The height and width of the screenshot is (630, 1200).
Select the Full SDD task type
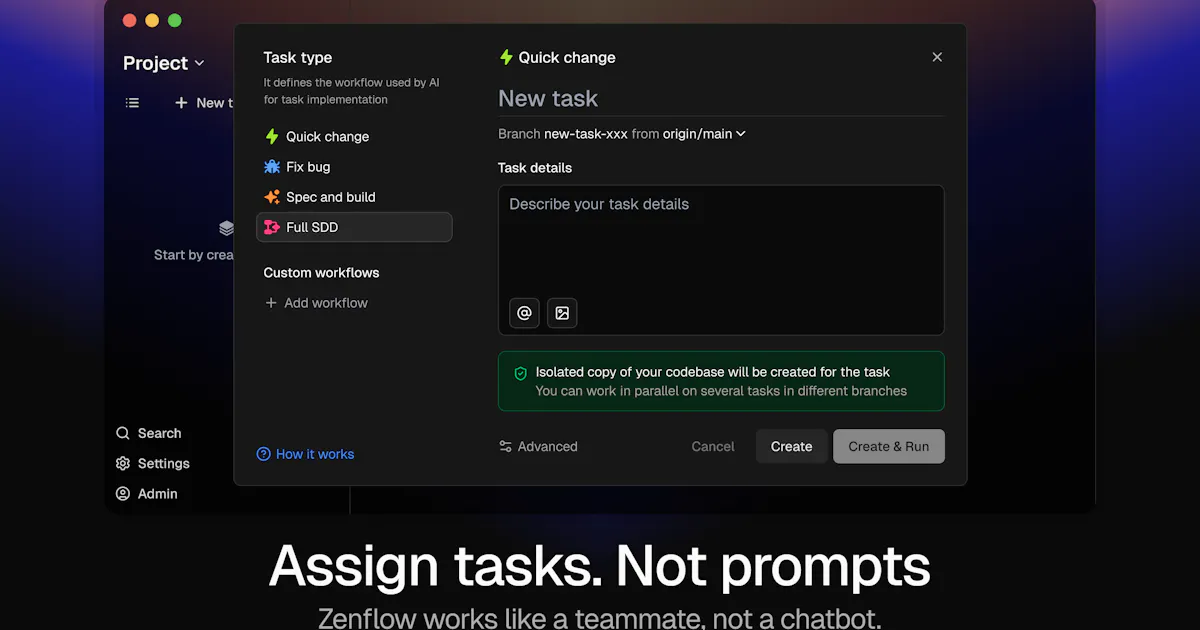click(x=354, y=227)
